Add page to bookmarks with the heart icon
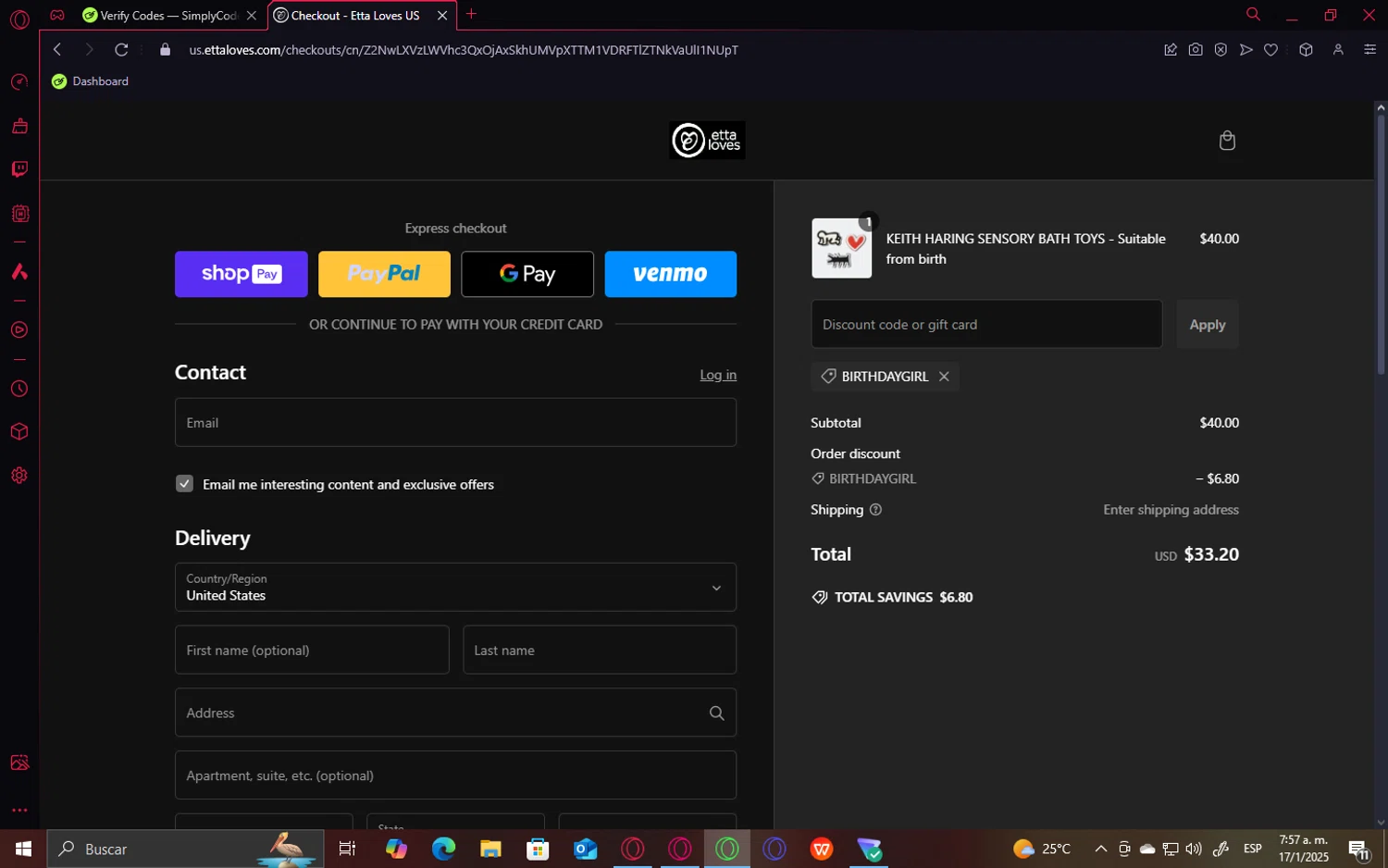 (x=1271, y=50)
